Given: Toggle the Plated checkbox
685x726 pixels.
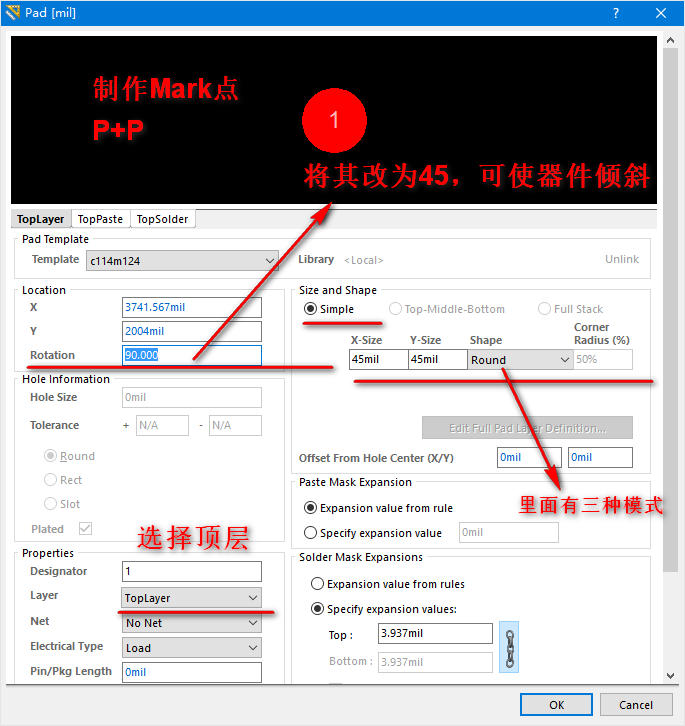Looking at the screenshot, I should click(85, 528).
